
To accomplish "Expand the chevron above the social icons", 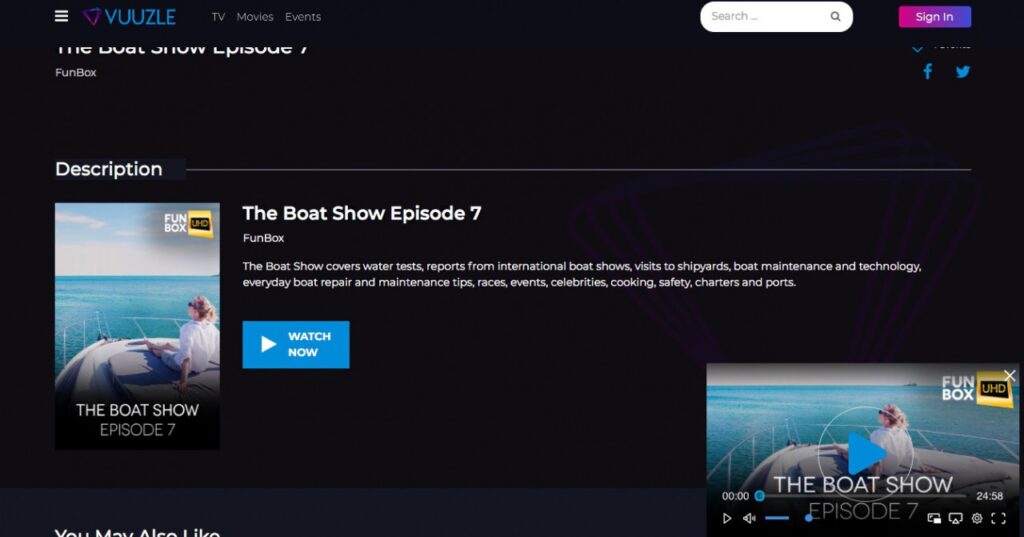I will (x=917, y=48).
